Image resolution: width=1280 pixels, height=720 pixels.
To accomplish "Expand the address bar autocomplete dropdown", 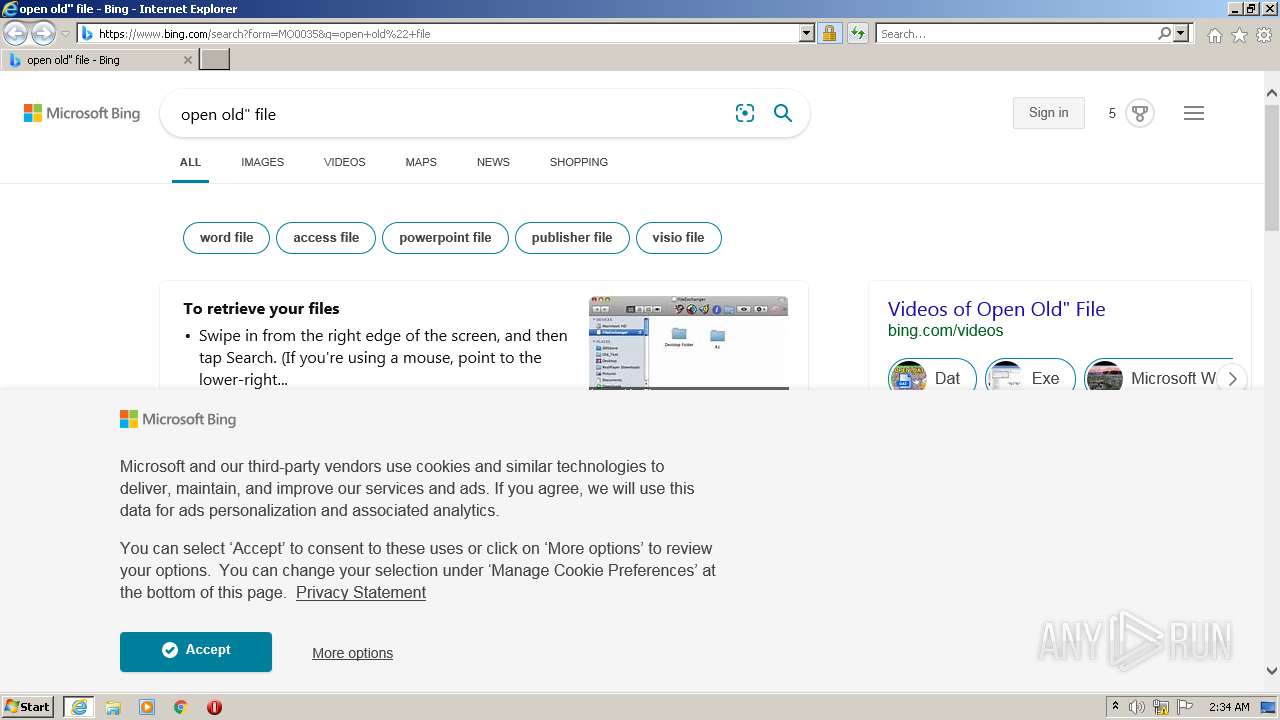I will point(807,34).
